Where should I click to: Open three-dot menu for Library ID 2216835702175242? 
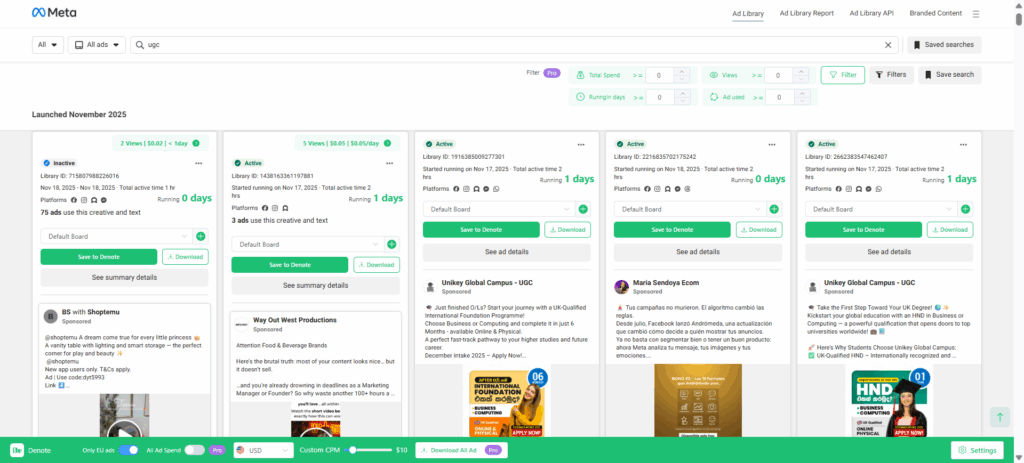tap(772, 144)
